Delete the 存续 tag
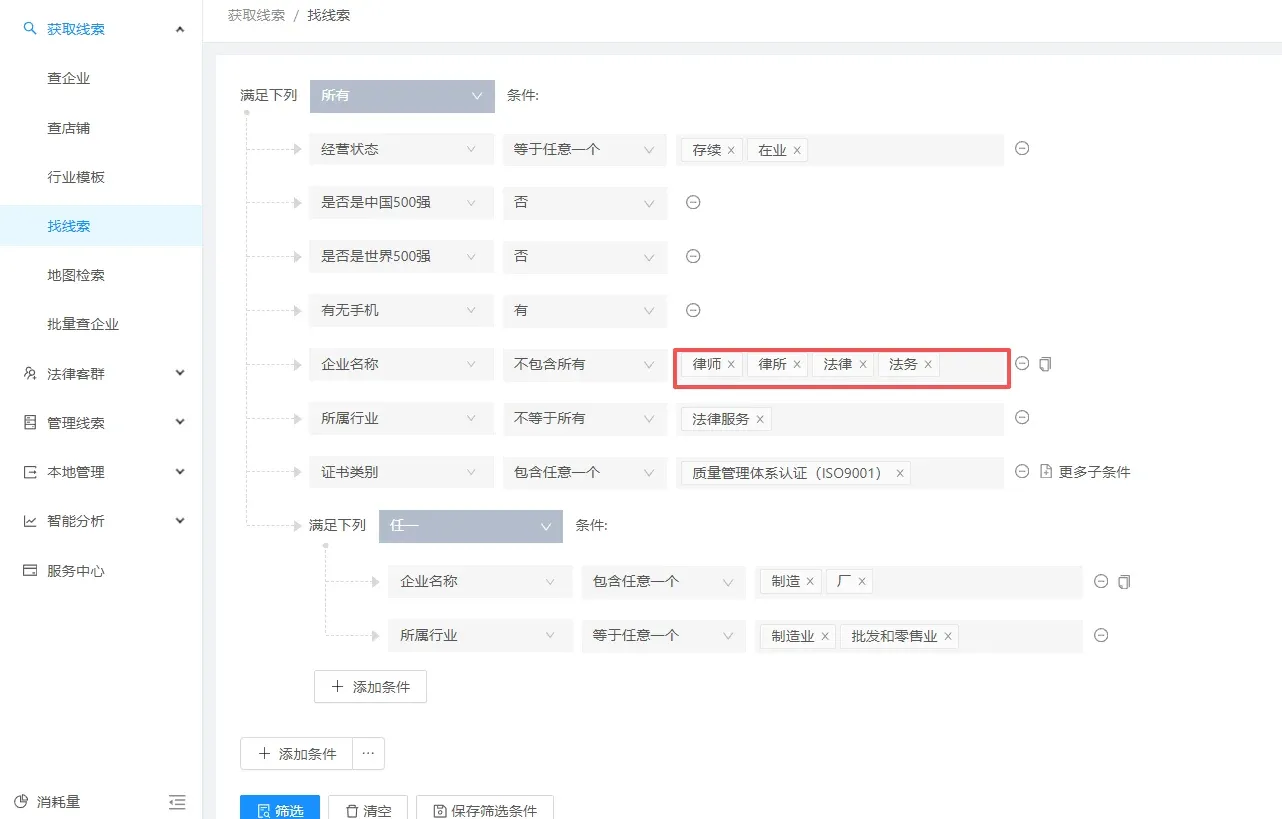Viewport: 1282px width, 819px height. [731, 150]
